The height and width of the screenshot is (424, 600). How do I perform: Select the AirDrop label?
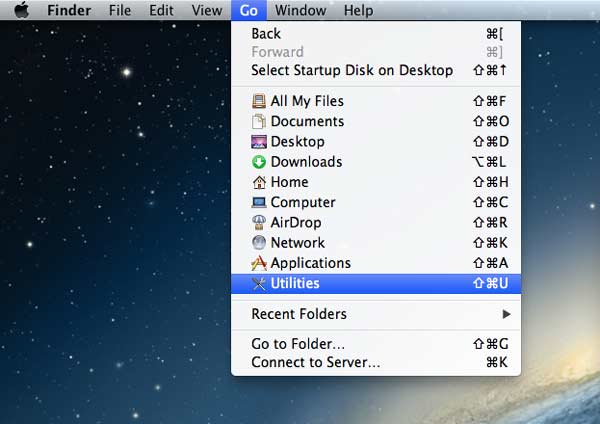(296, 222)
